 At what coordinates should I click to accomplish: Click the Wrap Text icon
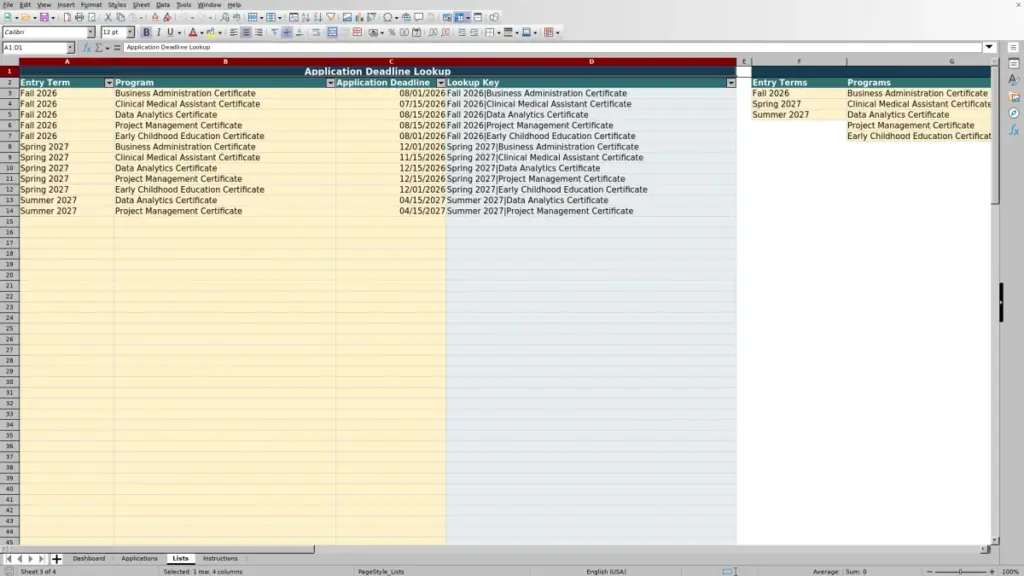pyautogui.click(x=316, y=32)
